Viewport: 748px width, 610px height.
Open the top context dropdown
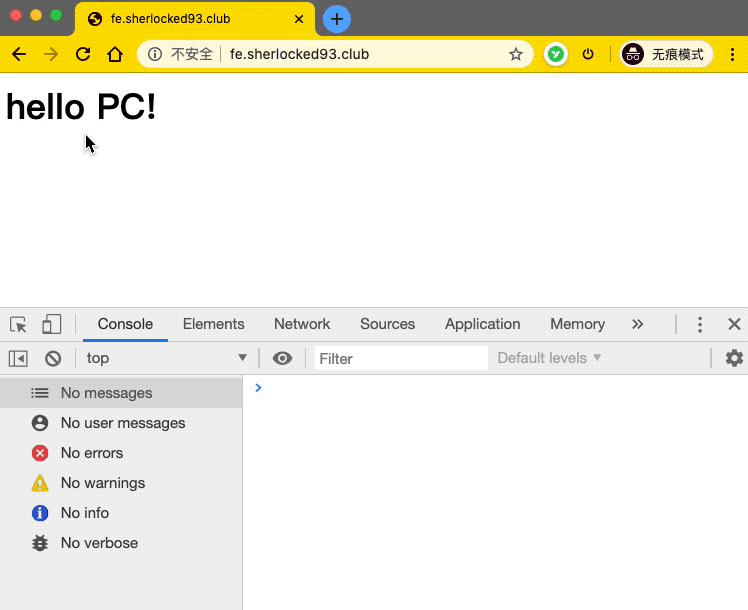point(166,358)
